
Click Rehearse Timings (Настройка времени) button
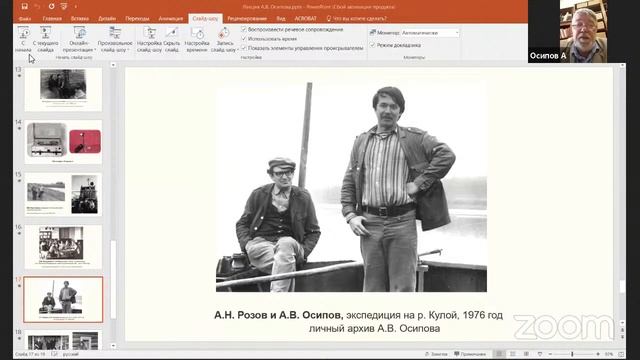click(x=197, y=40)
